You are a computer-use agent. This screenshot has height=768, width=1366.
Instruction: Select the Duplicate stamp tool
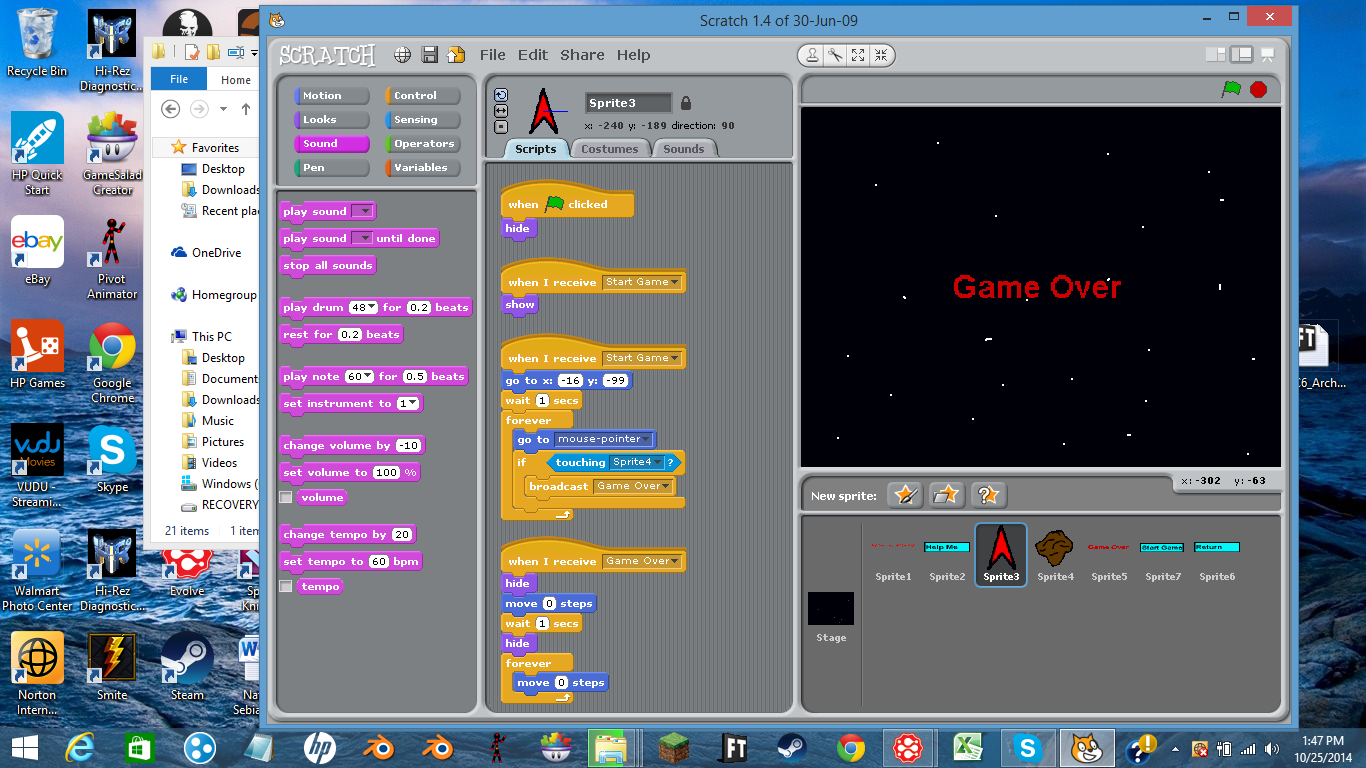tap(812, 55)
